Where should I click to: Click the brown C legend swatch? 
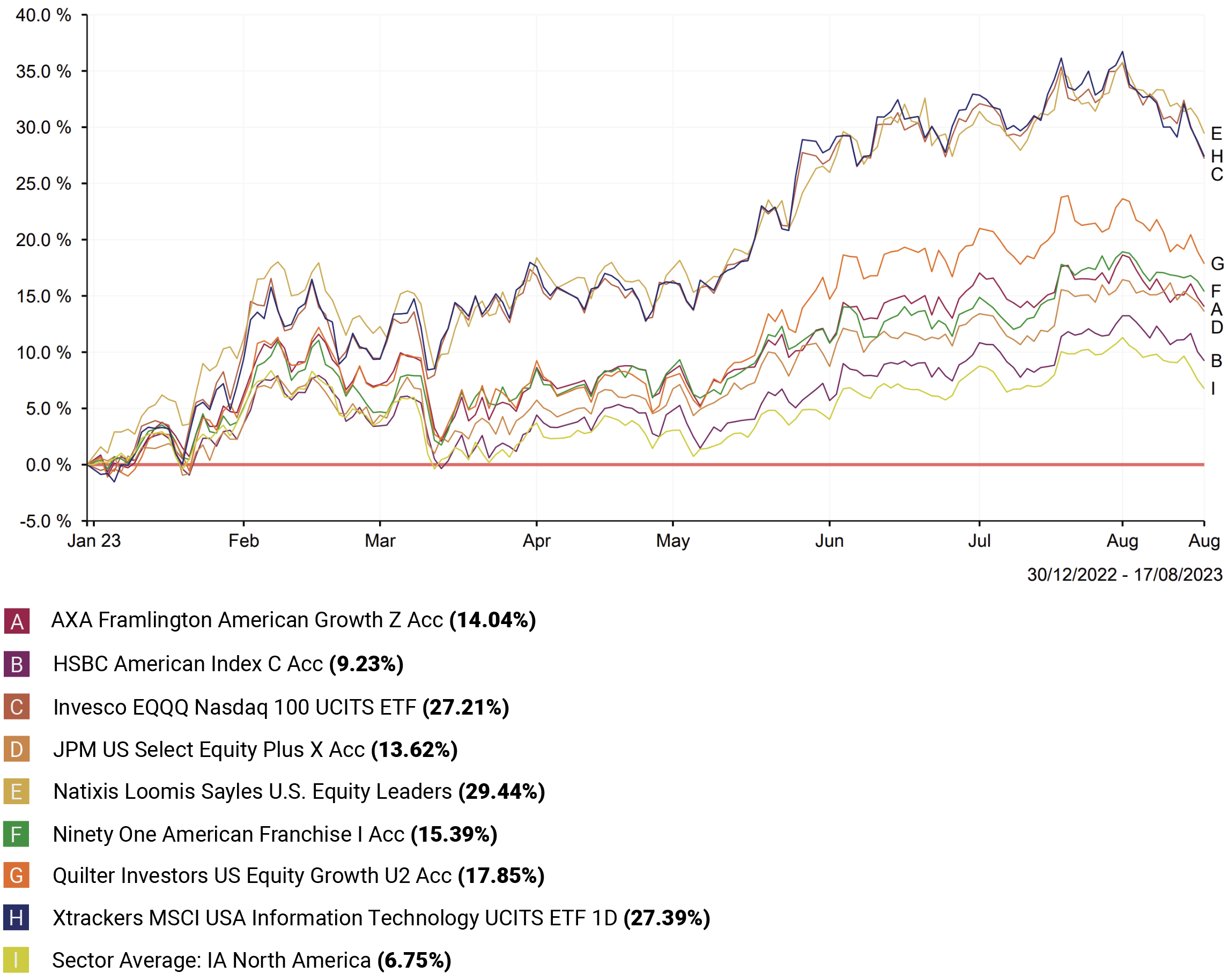click(17, 707)
